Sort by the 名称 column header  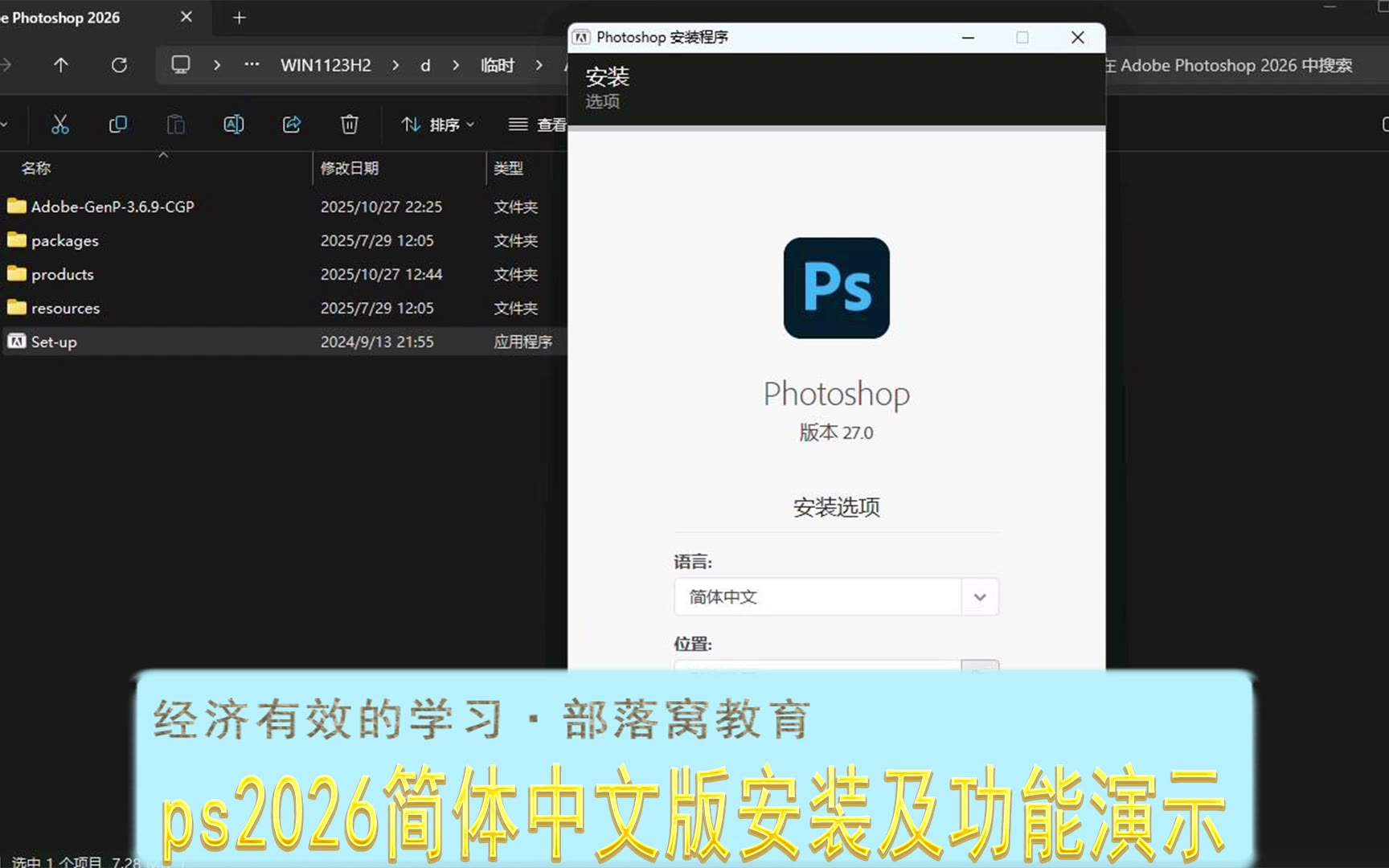tap(36, 168)
